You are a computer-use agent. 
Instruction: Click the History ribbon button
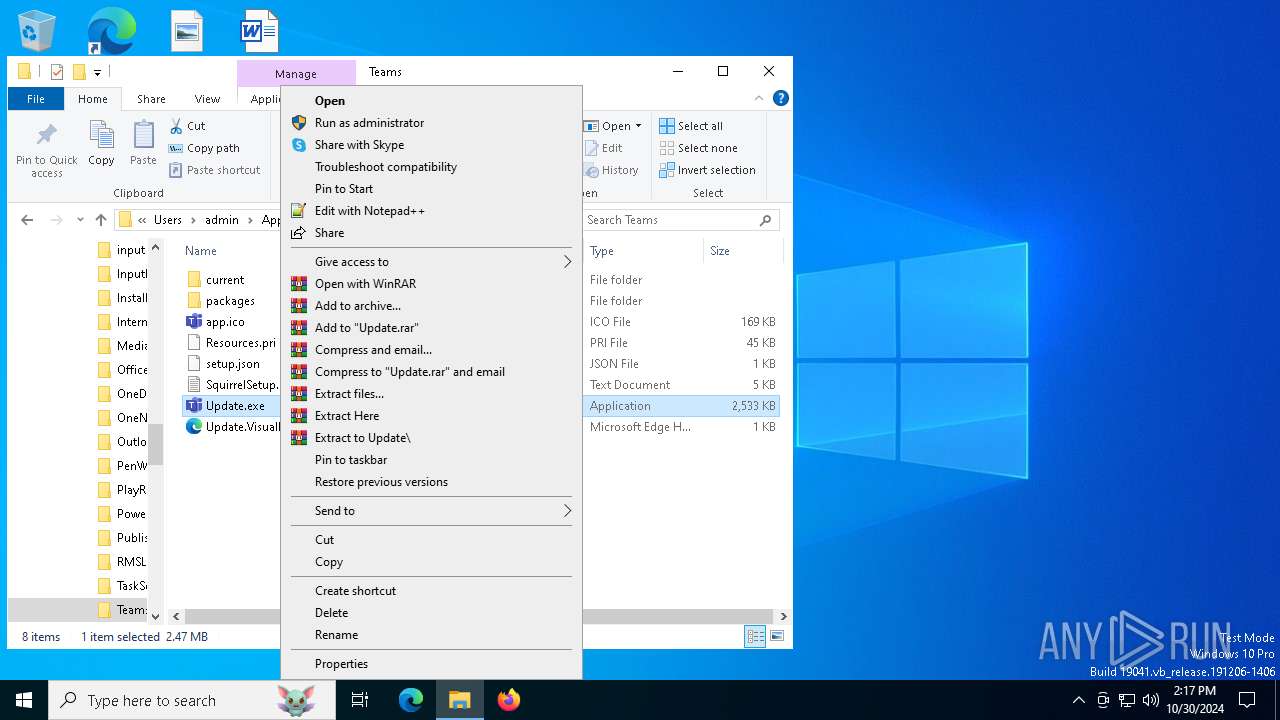point(612,170)
